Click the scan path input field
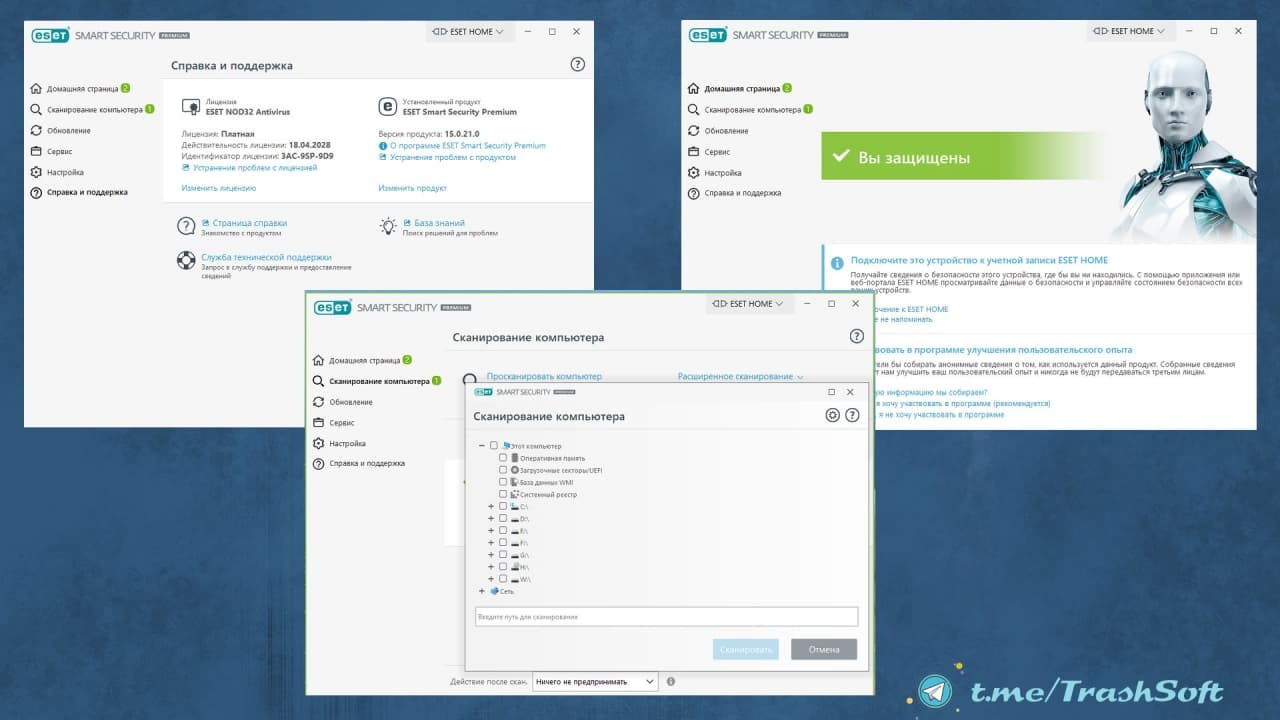Screen dimensions: 1280x720 [666, 617]
